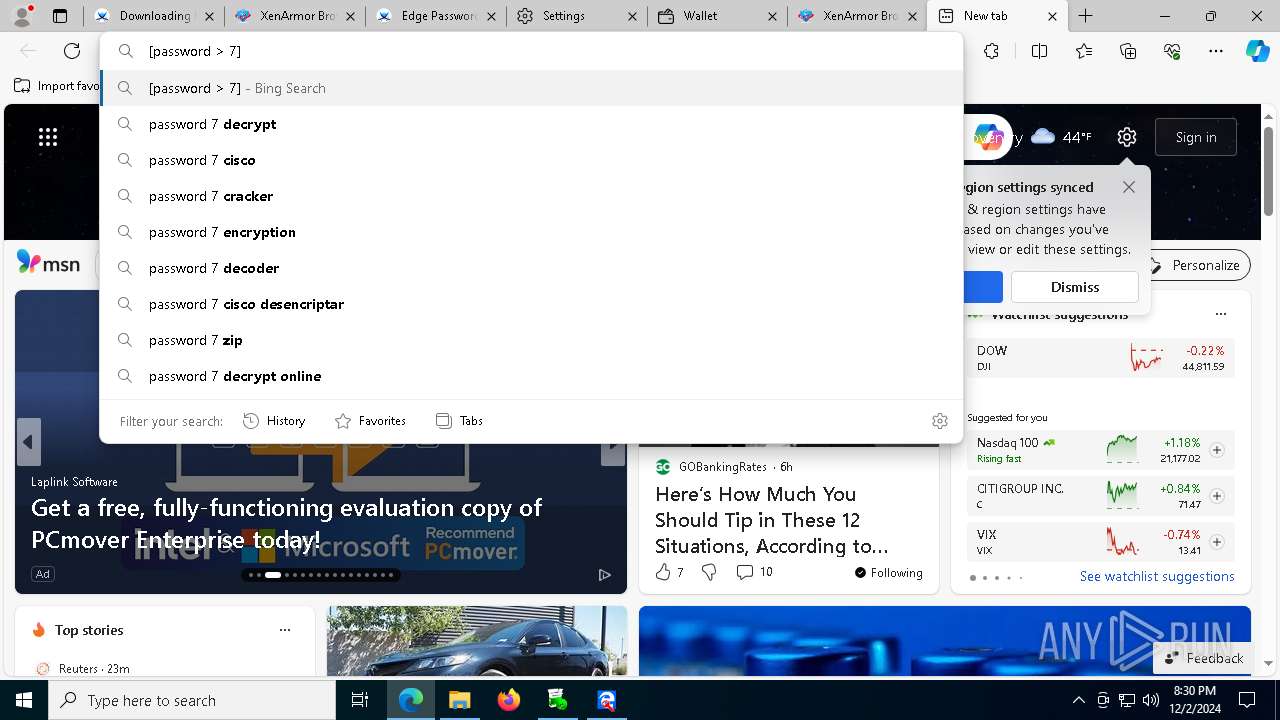This screenshot has width=1280, height=720.
Task: Click Windows taskbar search box
Action: click(x=192, y=700)
